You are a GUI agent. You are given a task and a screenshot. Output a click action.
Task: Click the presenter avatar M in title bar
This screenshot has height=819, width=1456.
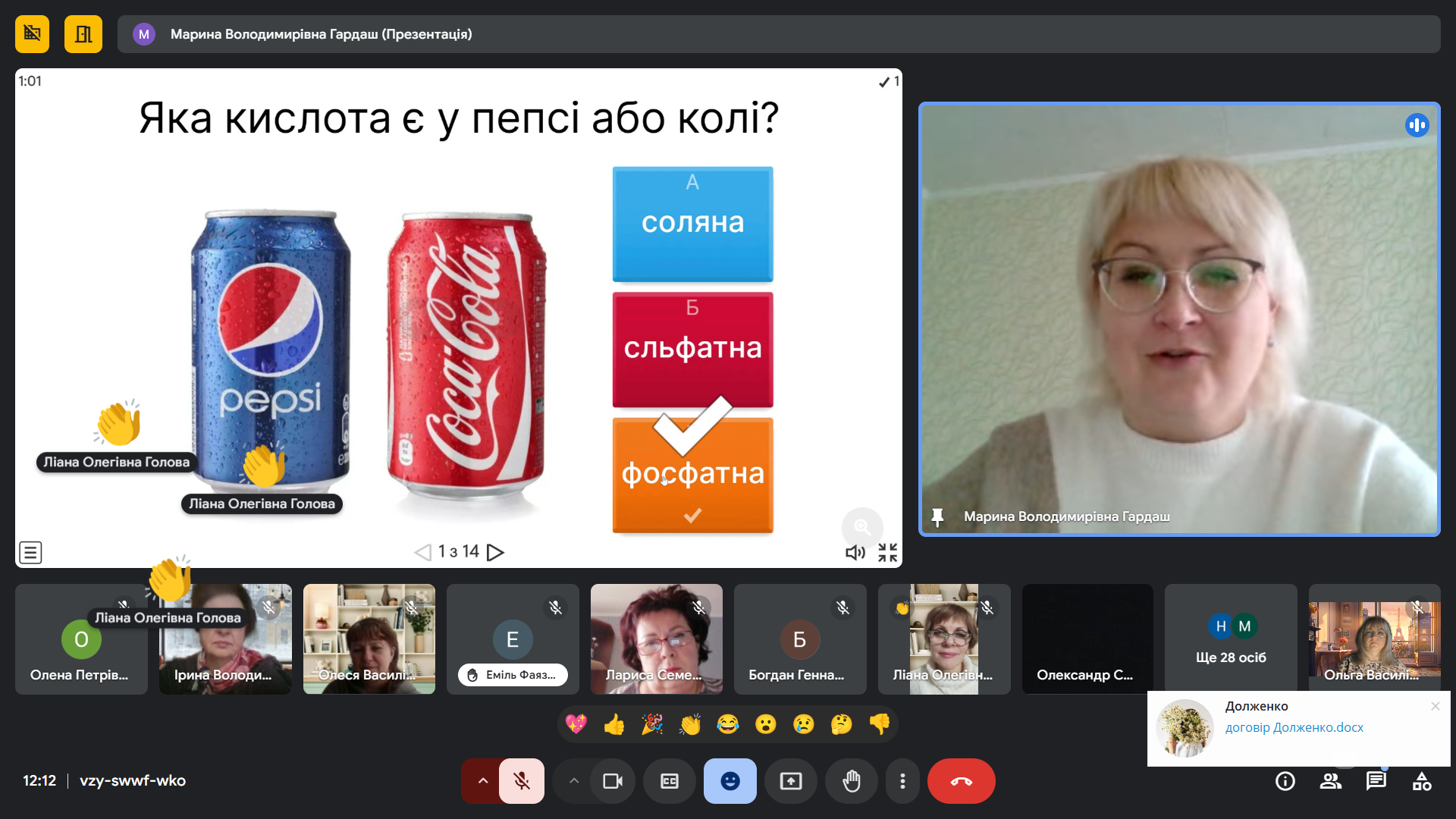pyautogui.click(x=144, y=34)
